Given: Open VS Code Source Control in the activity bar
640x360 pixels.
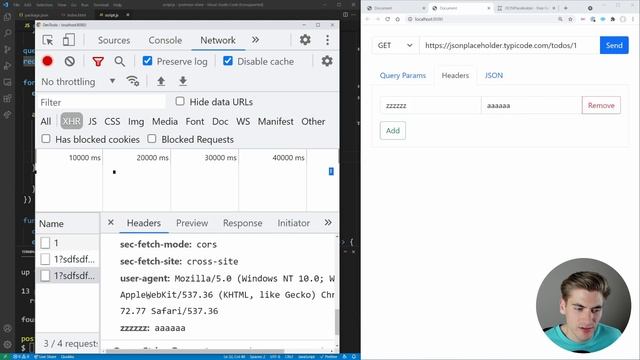Looking at the screenshot, I should [x=7, y=49].
